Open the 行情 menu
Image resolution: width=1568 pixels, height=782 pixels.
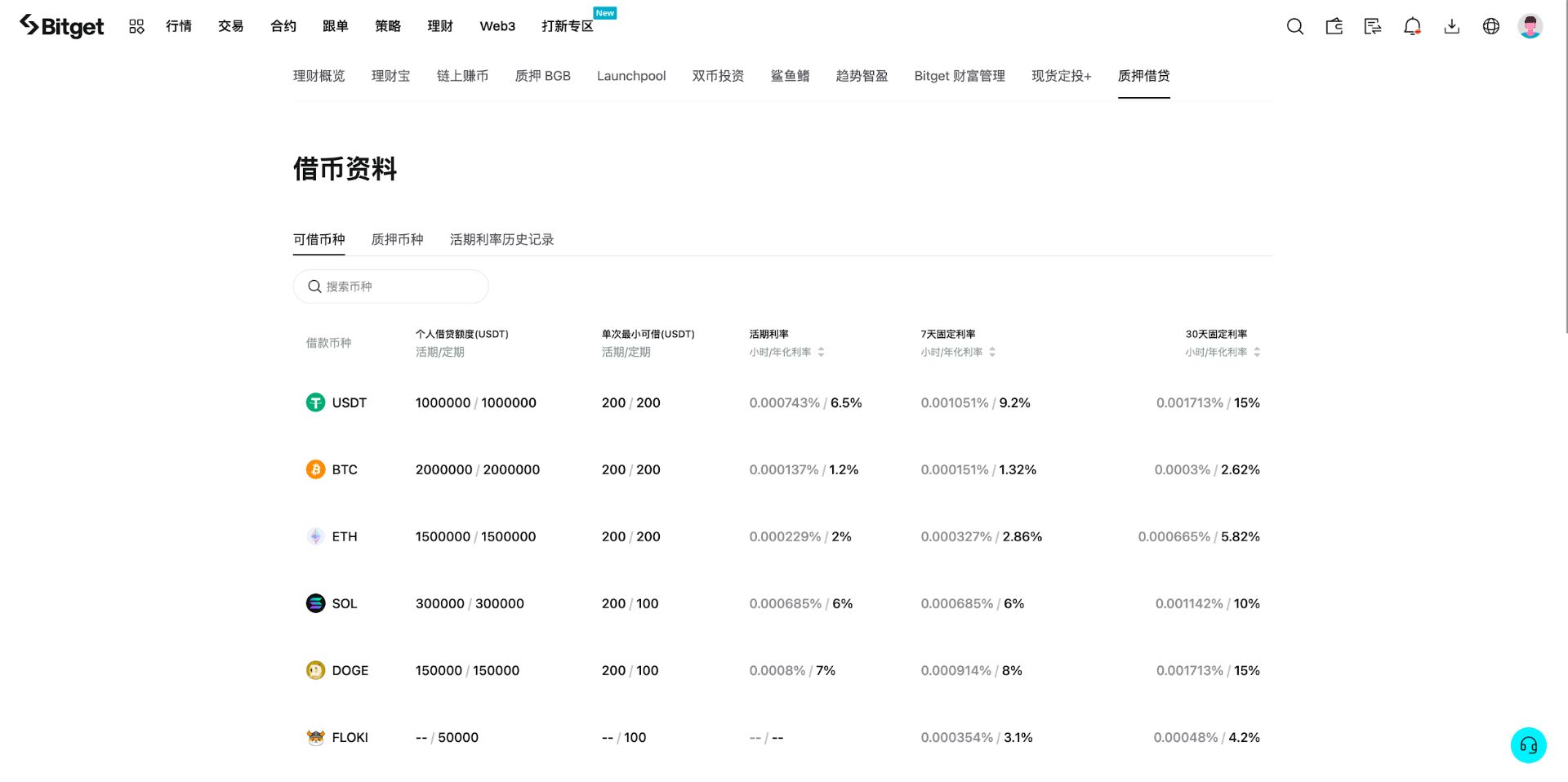coord(179,26)
